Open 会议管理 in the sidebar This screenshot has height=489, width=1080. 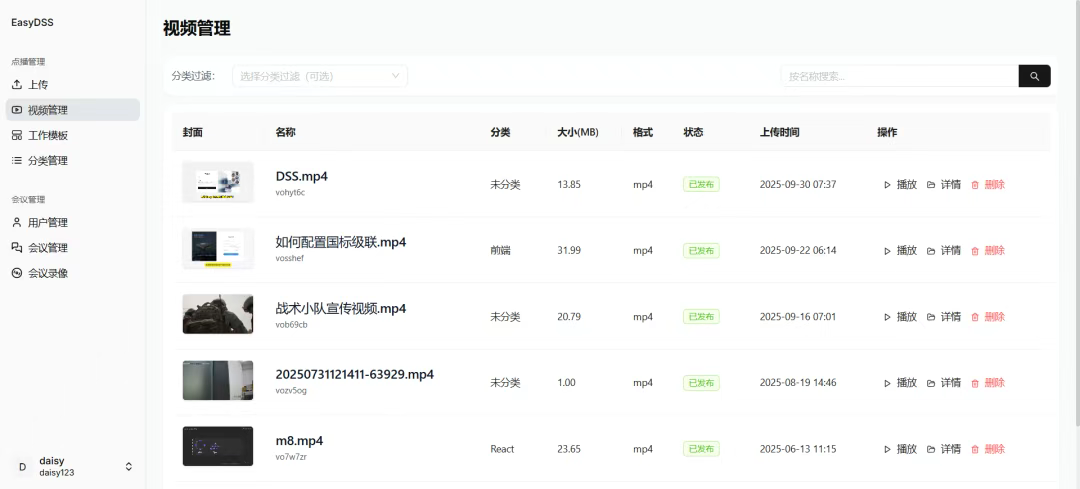[72, 248]
